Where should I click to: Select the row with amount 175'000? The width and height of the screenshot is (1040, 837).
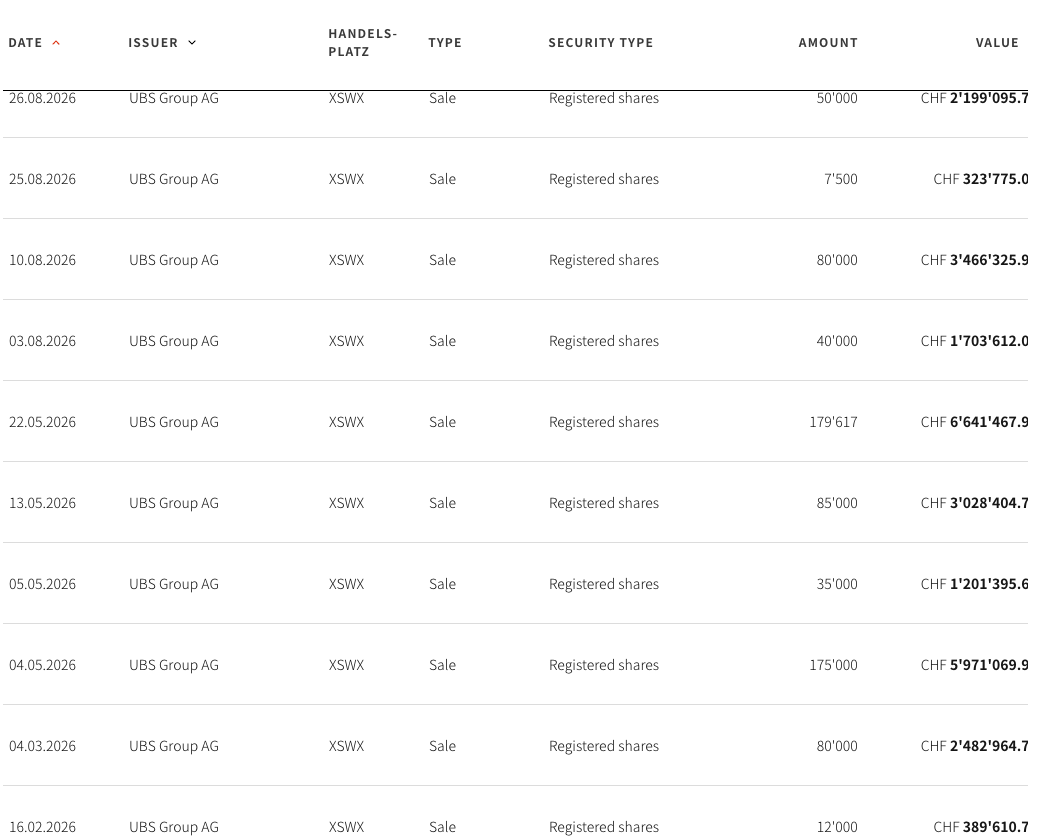coord(515,665)
